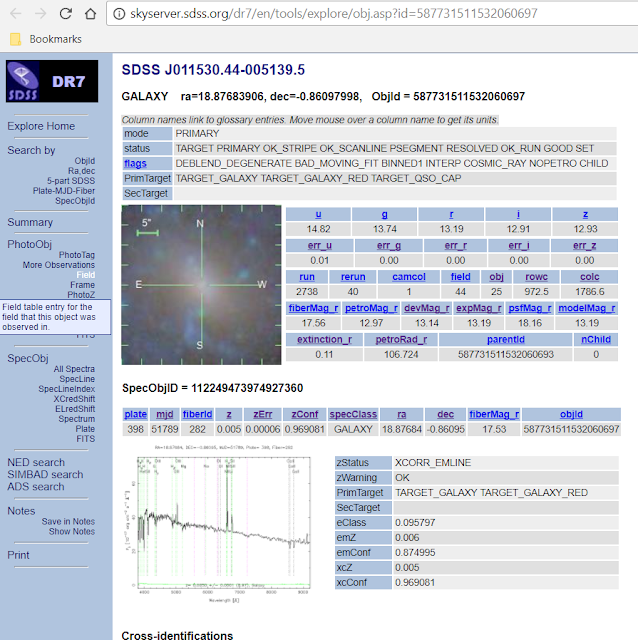Click Save in Notes
Viewport: 638px width, 640px height.
tap(68, 522)
